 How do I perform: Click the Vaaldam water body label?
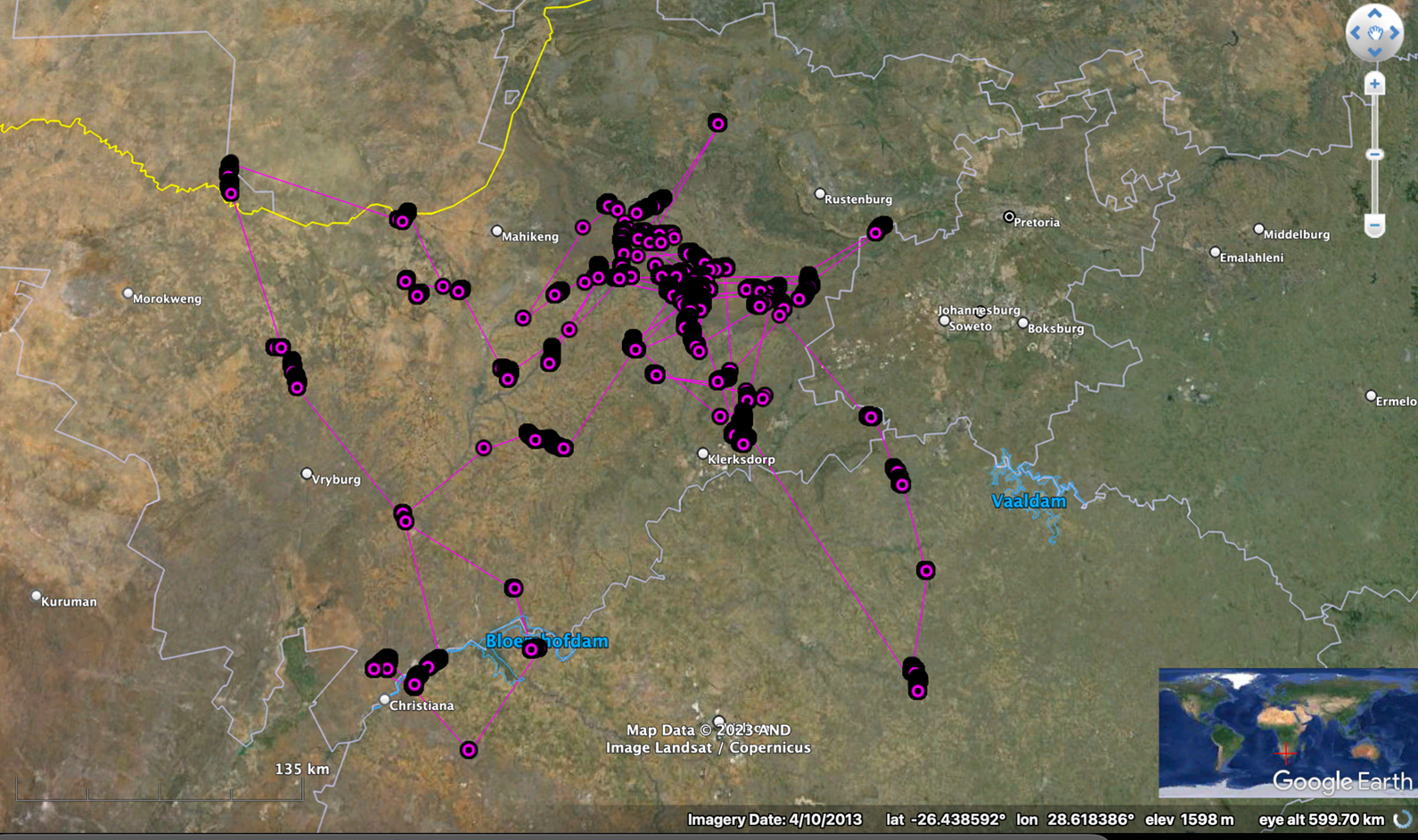click(1029, 502)
